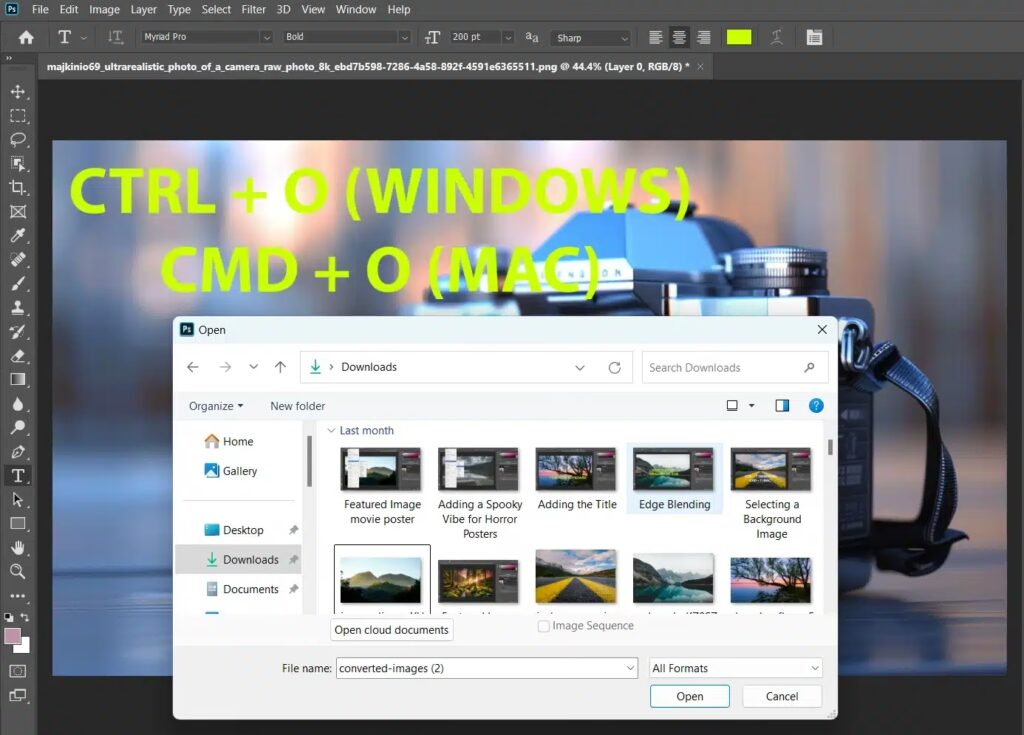Select the Zoom tool
The height and width of the screenshot is (735, 1024).
pyautogui.click(x=18, y=571)
